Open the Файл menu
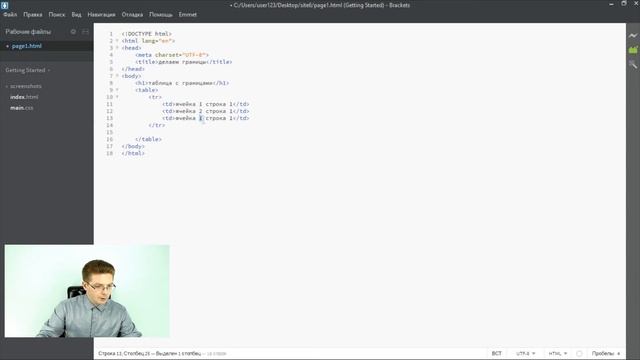 pos(10,14)
